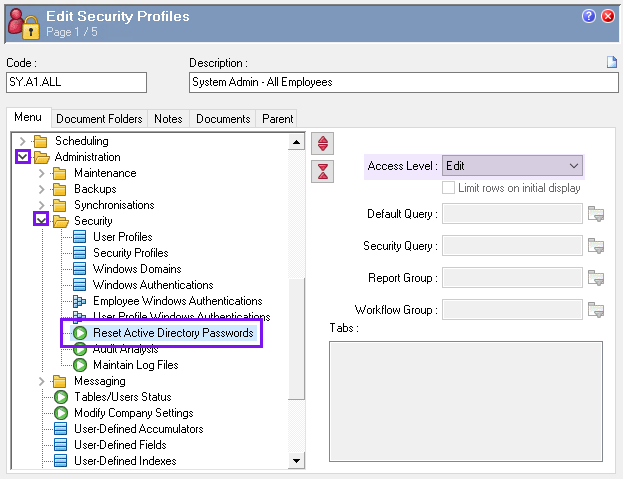
Task: Switch to the Parent tab
Action: point(277,119)
